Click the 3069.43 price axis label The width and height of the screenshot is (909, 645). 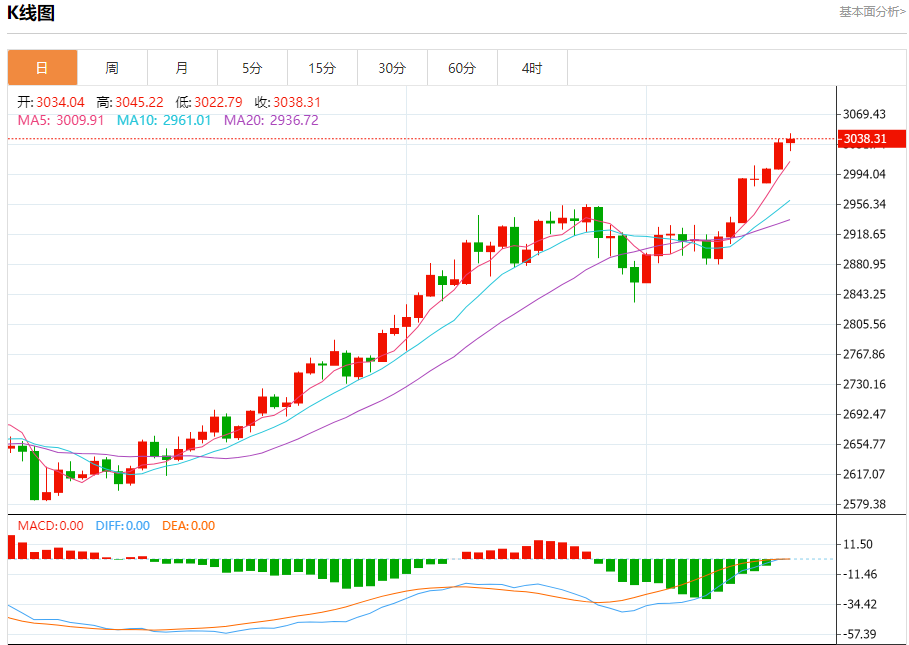click(x=864, y=114)
